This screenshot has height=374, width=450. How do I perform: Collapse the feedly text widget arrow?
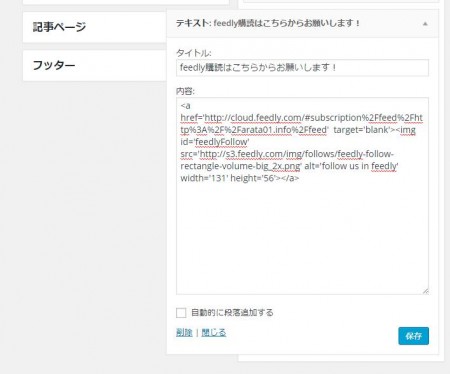pyautogui.click(x=425, y=24)
